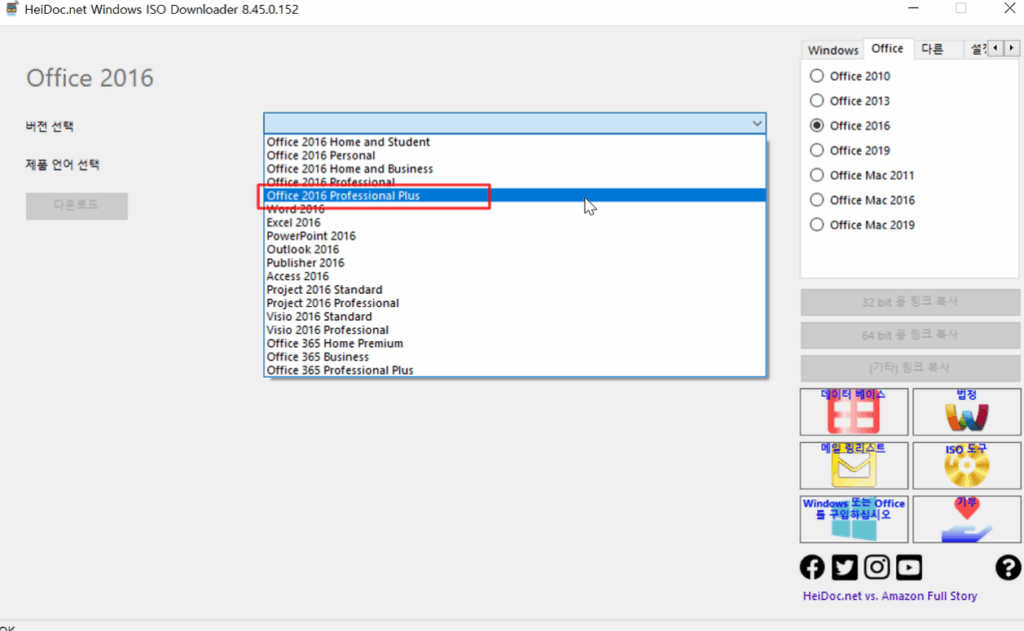Switch to the Windows tab

point(833,50)
